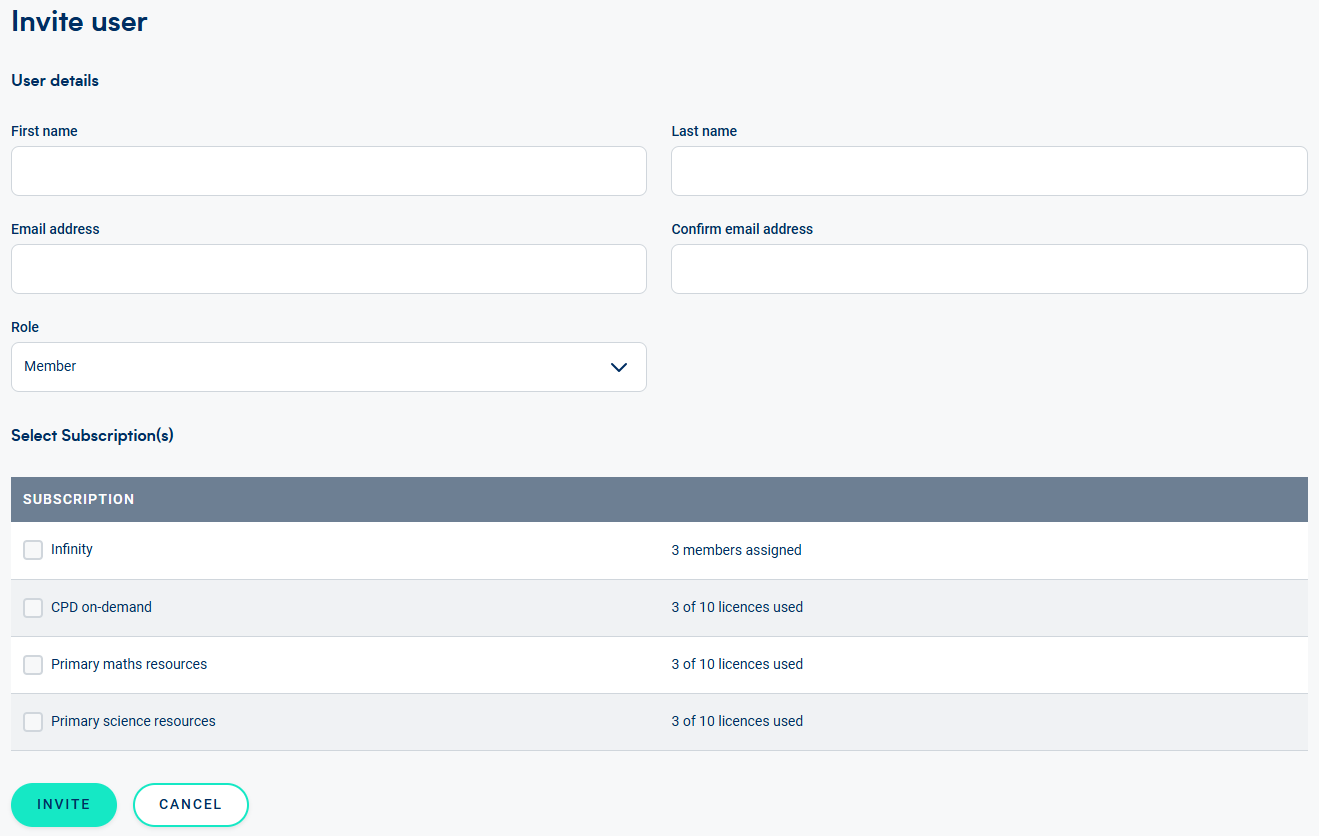Focus the Last name text box
The height and width of the screenshot is (836, 1319).
pos(988,171)
